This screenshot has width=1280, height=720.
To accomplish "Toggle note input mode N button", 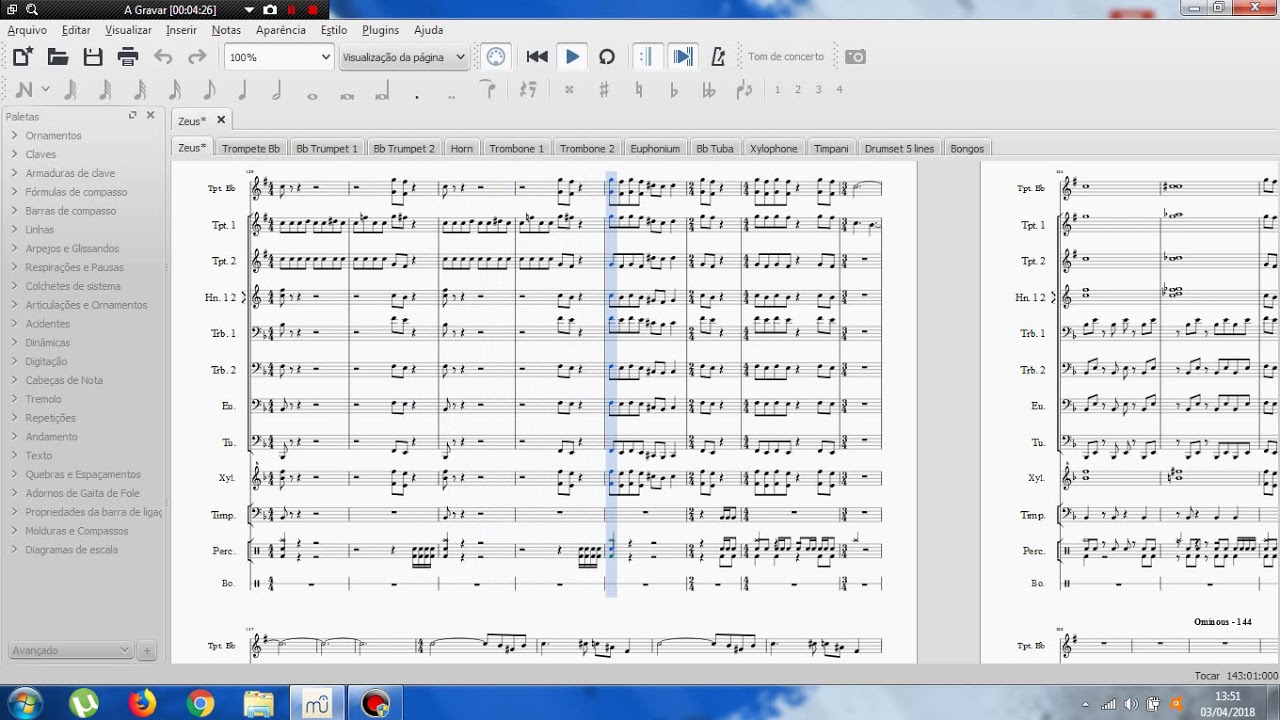I will (x=24, y=90).
